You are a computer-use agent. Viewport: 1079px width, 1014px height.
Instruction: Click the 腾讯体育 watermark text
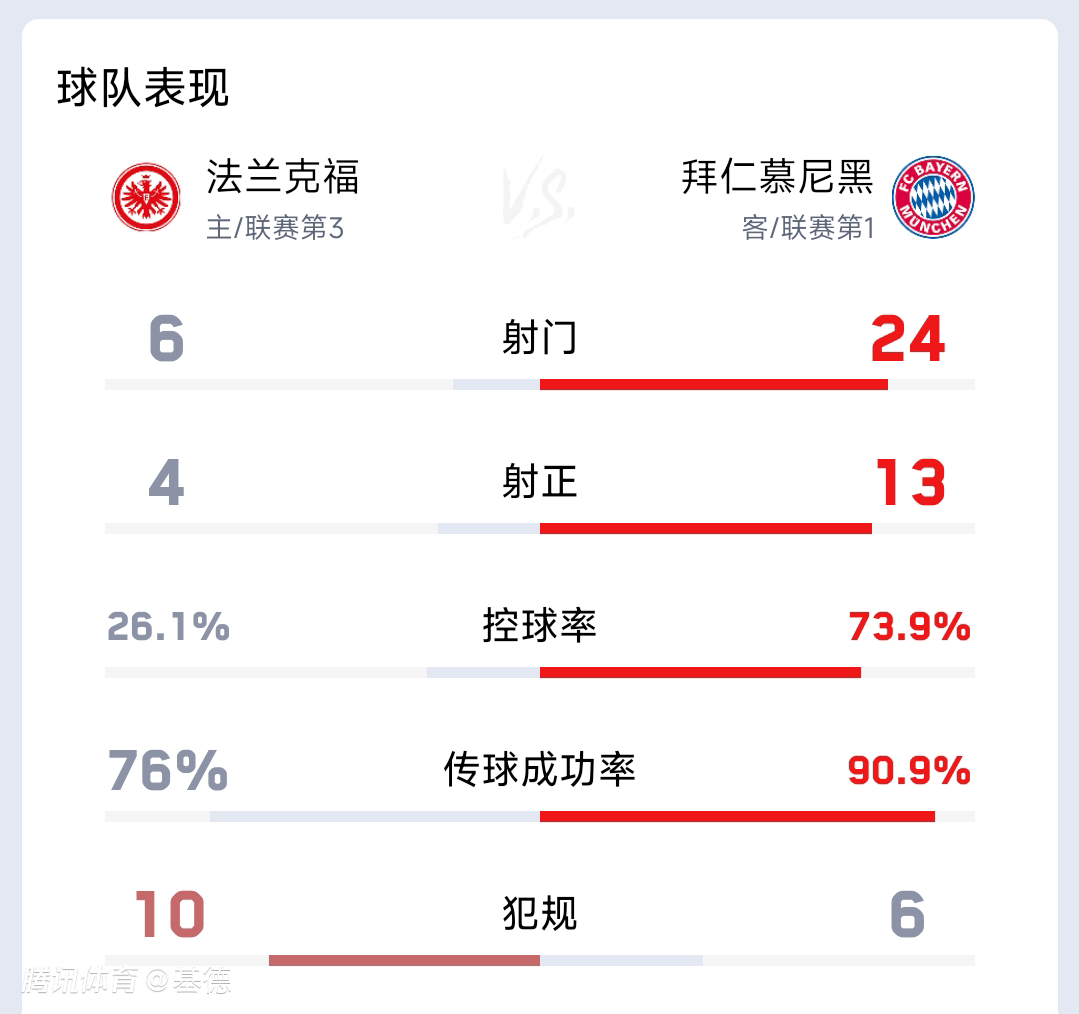(x=80, y=981)
